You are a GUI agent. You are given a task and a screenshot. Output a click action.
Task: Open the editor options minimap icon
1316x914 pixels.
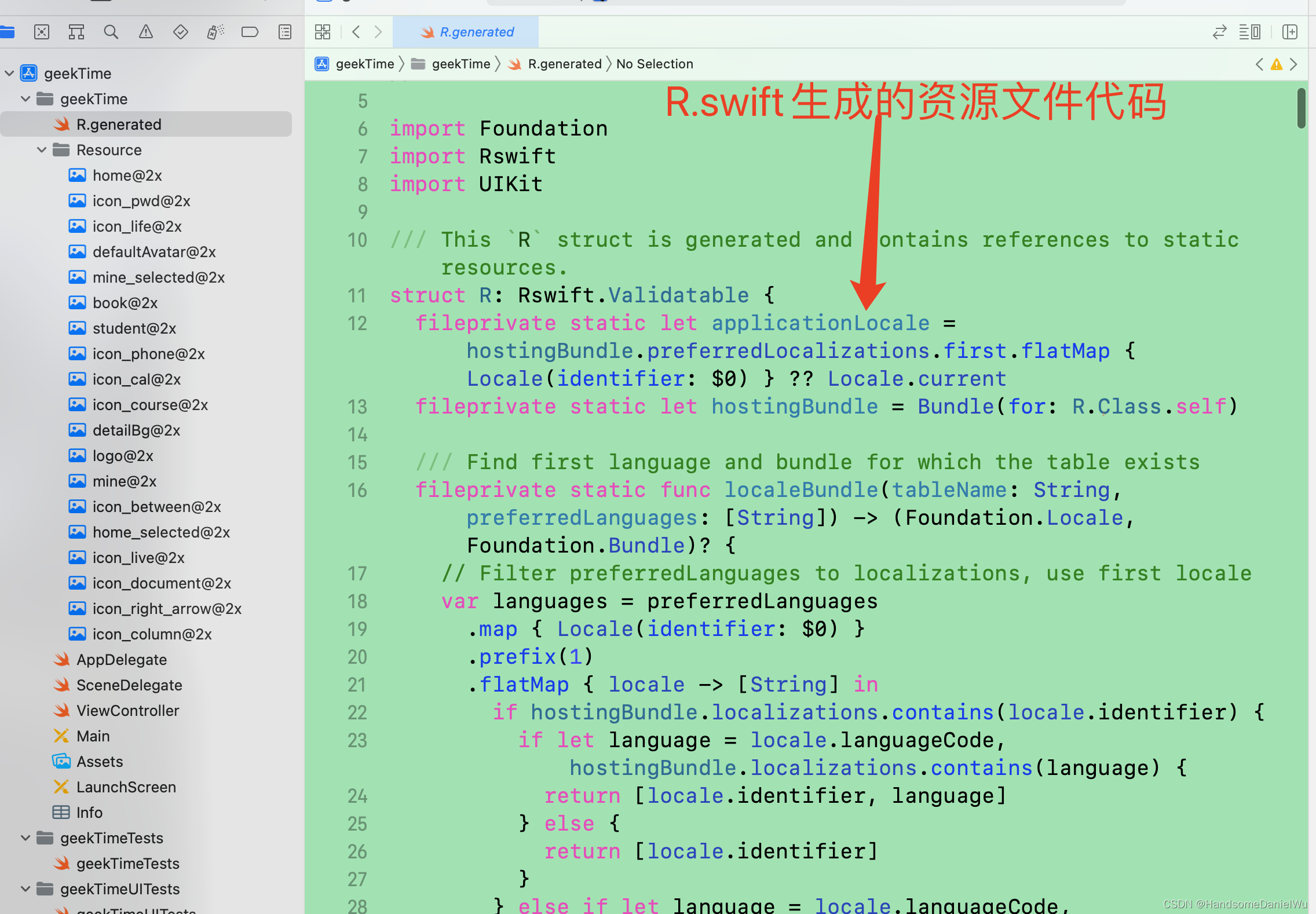coord(1250,32)
